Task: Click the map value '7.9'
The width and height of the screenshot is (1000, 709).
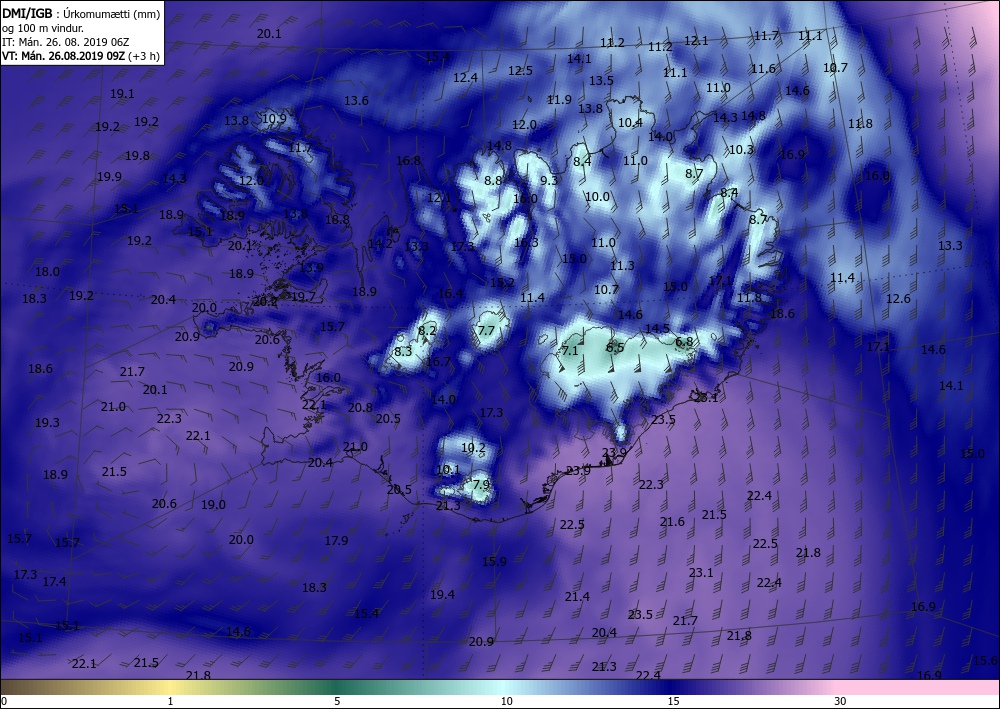Action: click(x=481, y=485)
